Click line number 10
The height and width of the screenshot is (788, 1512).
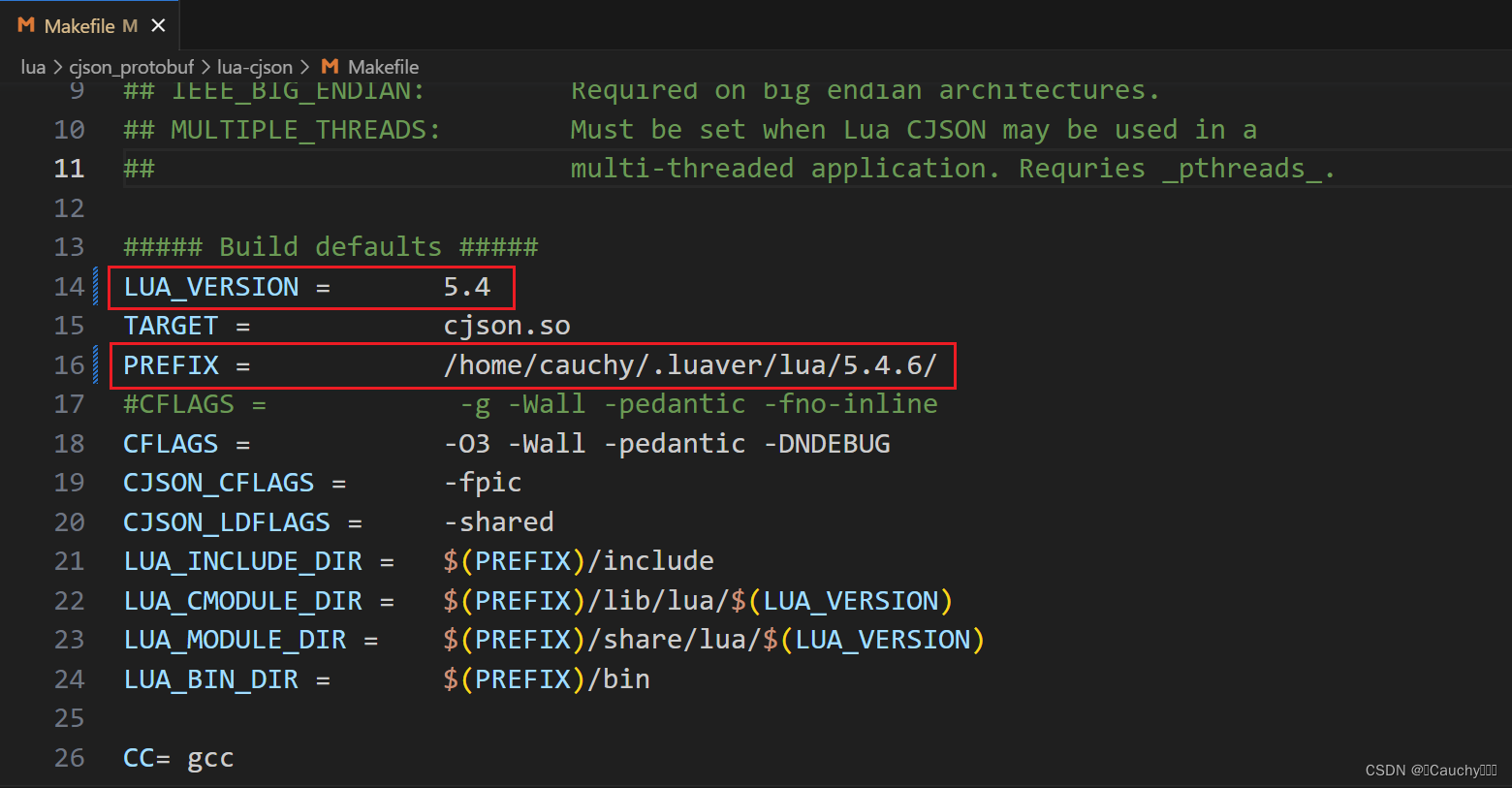pos(69,130)
